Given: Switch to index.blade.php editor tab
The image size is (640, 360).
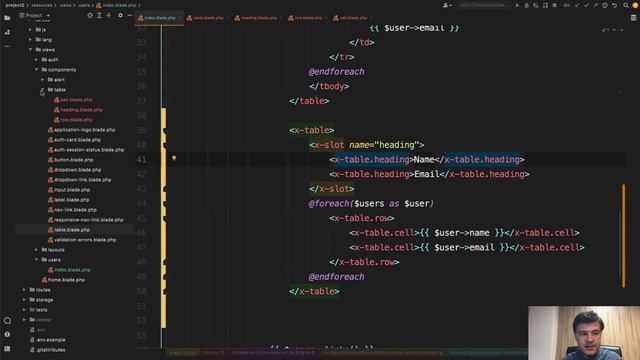Looking at the screenshot, I should [159, 18].
